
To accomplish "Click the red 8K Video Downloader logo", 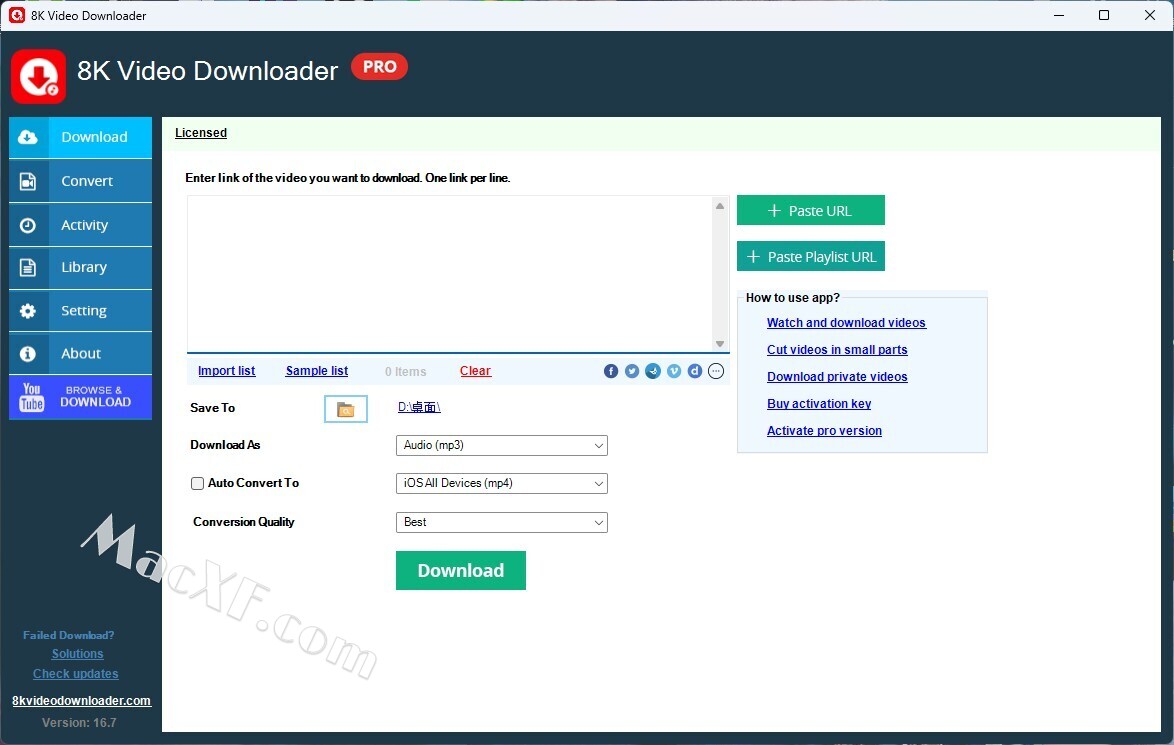I will [x=38, y=76].
